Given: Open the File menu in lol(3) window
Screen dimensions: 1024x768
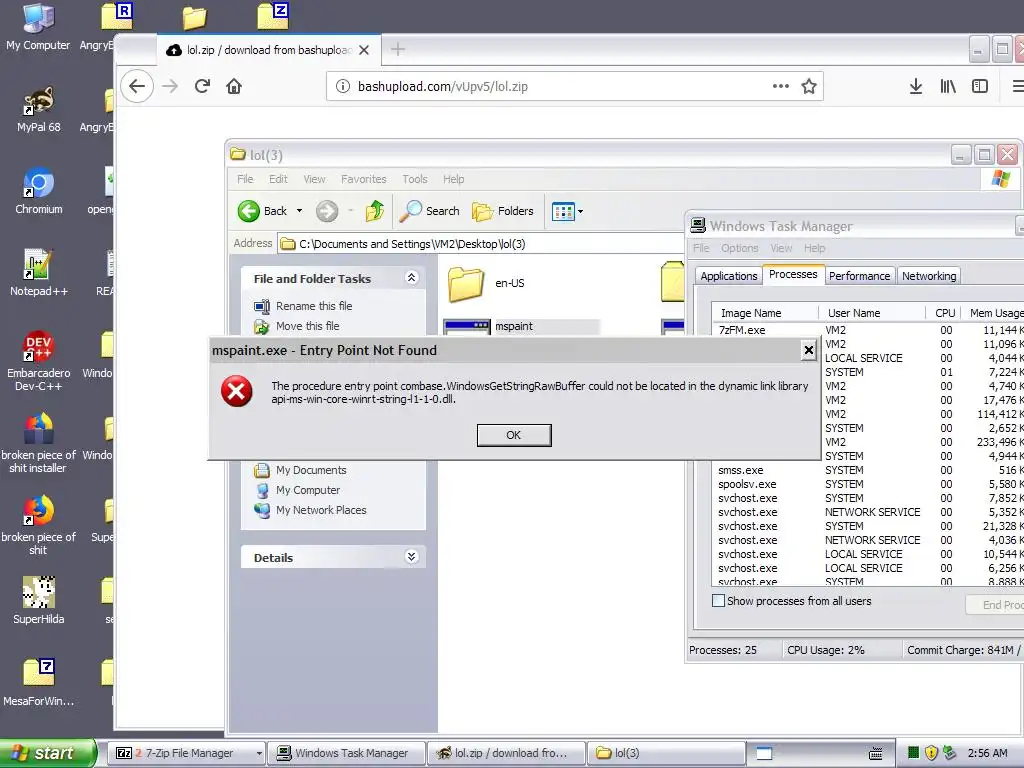Looking at the screenshot, I should point(245,179).
